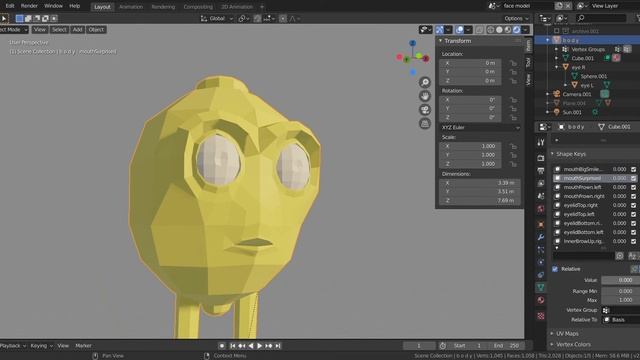640x360 pixels.
Task: Toggle the eyelidTop.left shape key checkbox
Action: (633, 214)
